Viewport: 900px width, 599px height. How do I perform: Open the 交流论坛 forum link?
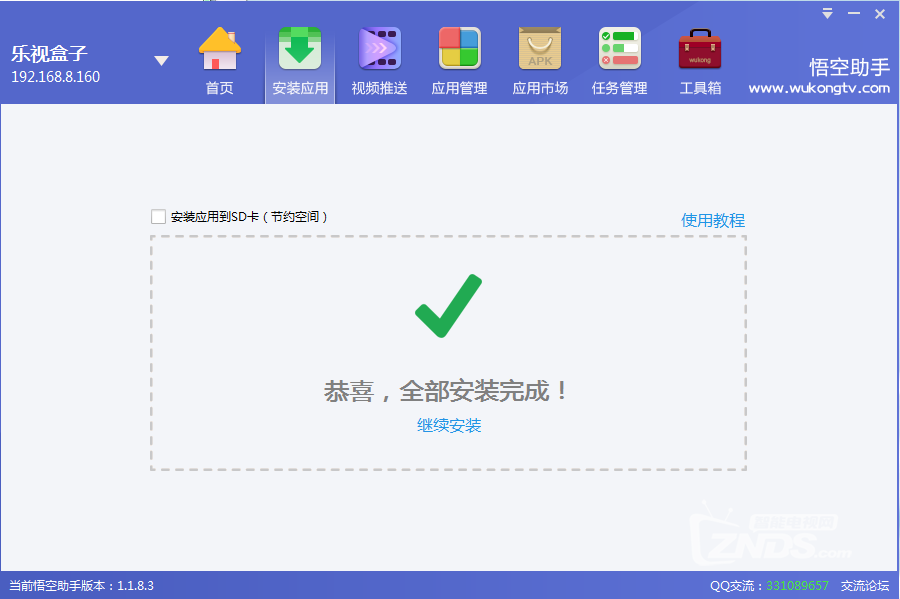coord(865,586)
